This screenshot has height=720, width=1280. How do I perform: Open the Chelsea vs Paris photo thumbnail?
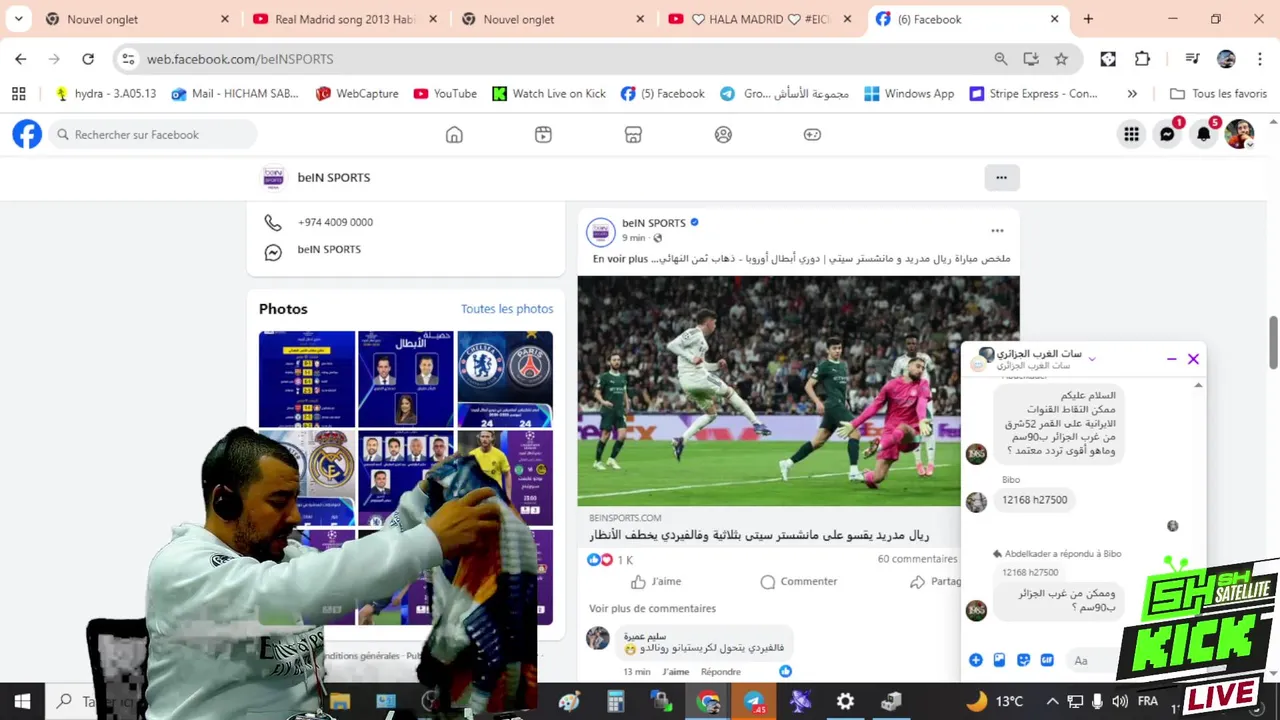[505, 379]
